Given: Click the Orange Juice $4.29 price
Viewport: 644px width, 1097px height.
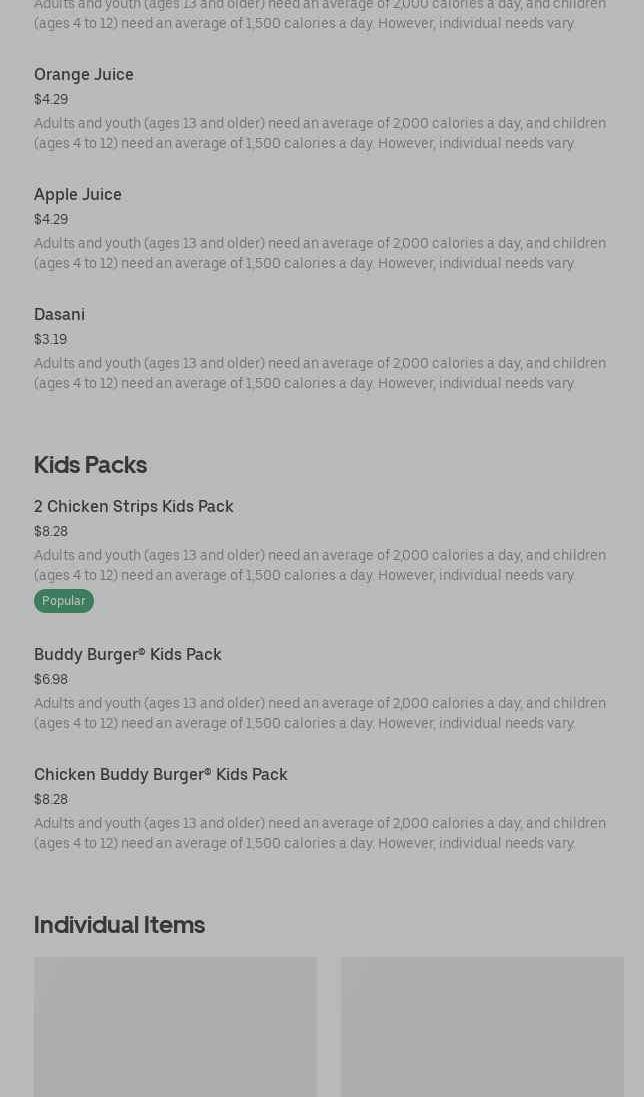Looking at the screenshot, I should [x=51, y=100].
